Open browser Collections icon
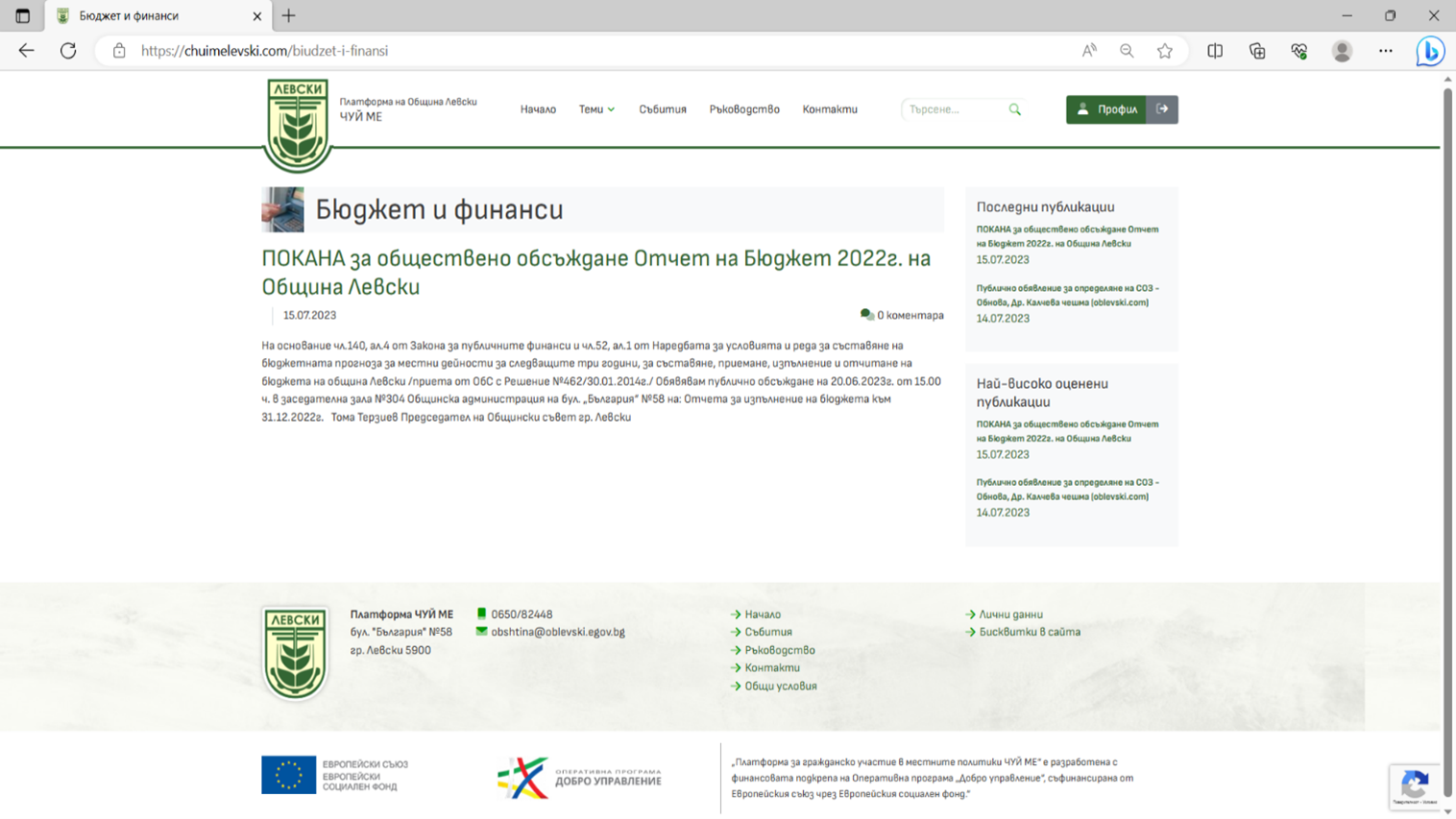The height and width of the screenshot is (819, 1456). click(x=1257, y=51)
